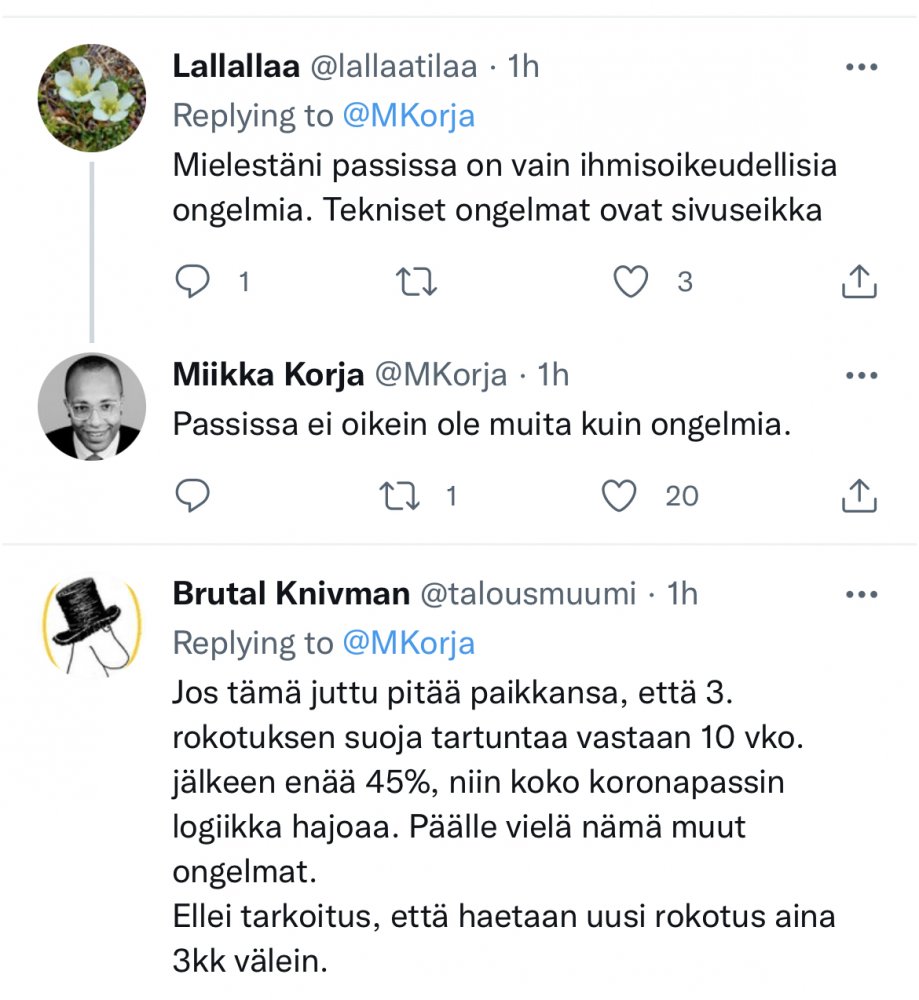Open Brutal Knivman display name profile
This screenshot has width=919, height=1000.
click(x=291, y=594)
